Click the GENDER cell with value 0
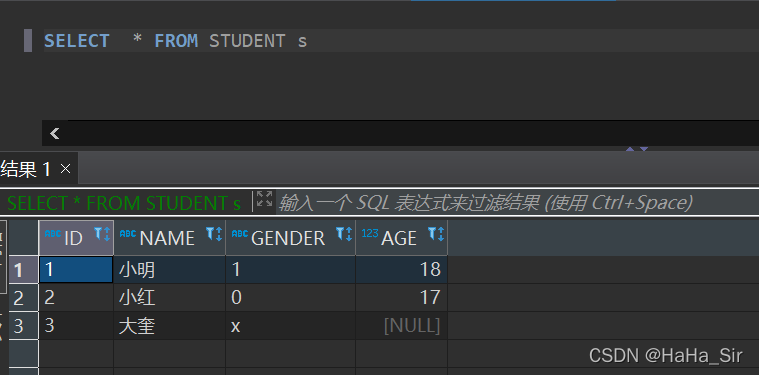The height and width of the screenshot is (375, 759). tap(290, 298)
